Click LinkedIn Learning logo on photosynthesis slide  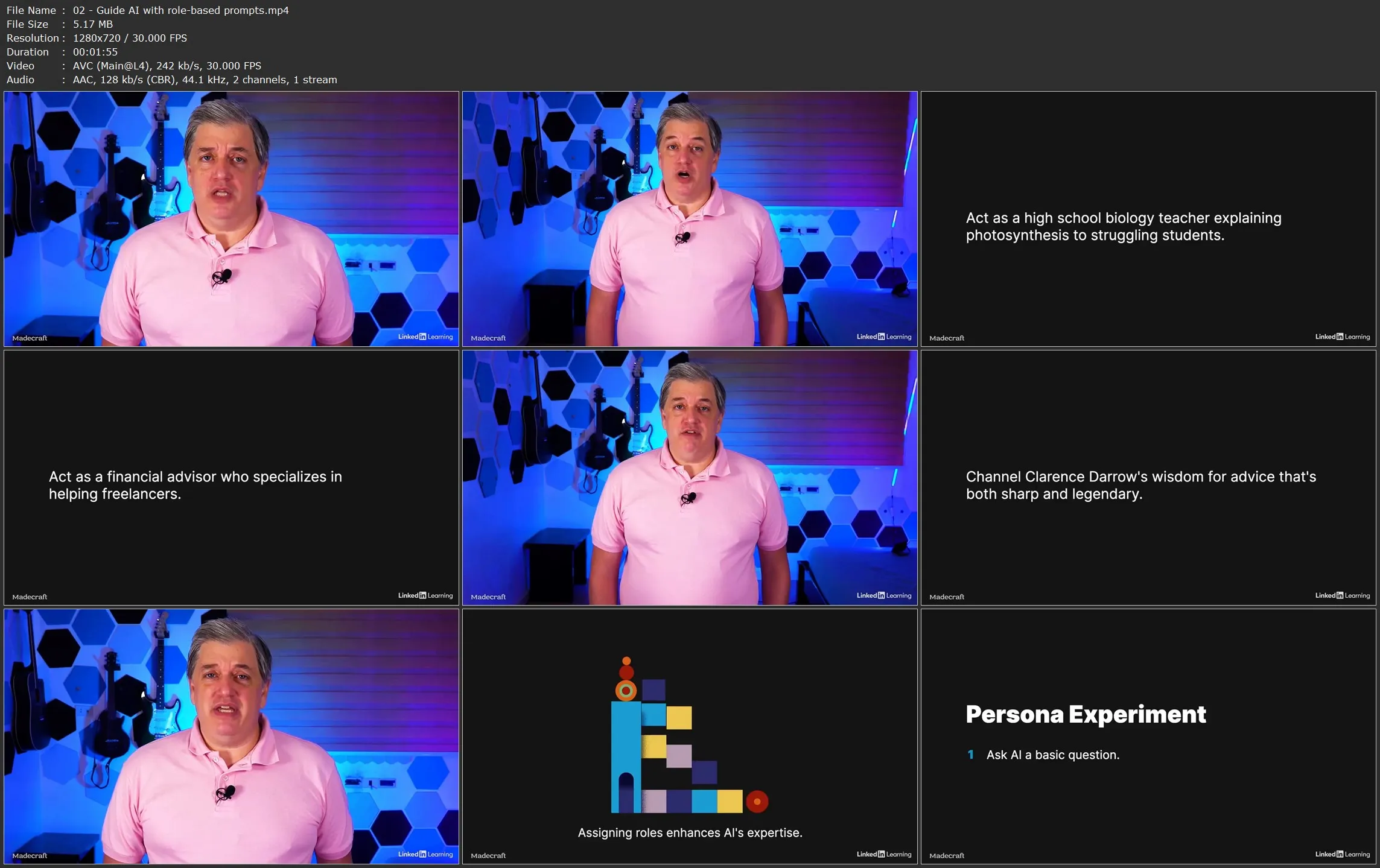pyautogui.click(x=1342, y=337)
